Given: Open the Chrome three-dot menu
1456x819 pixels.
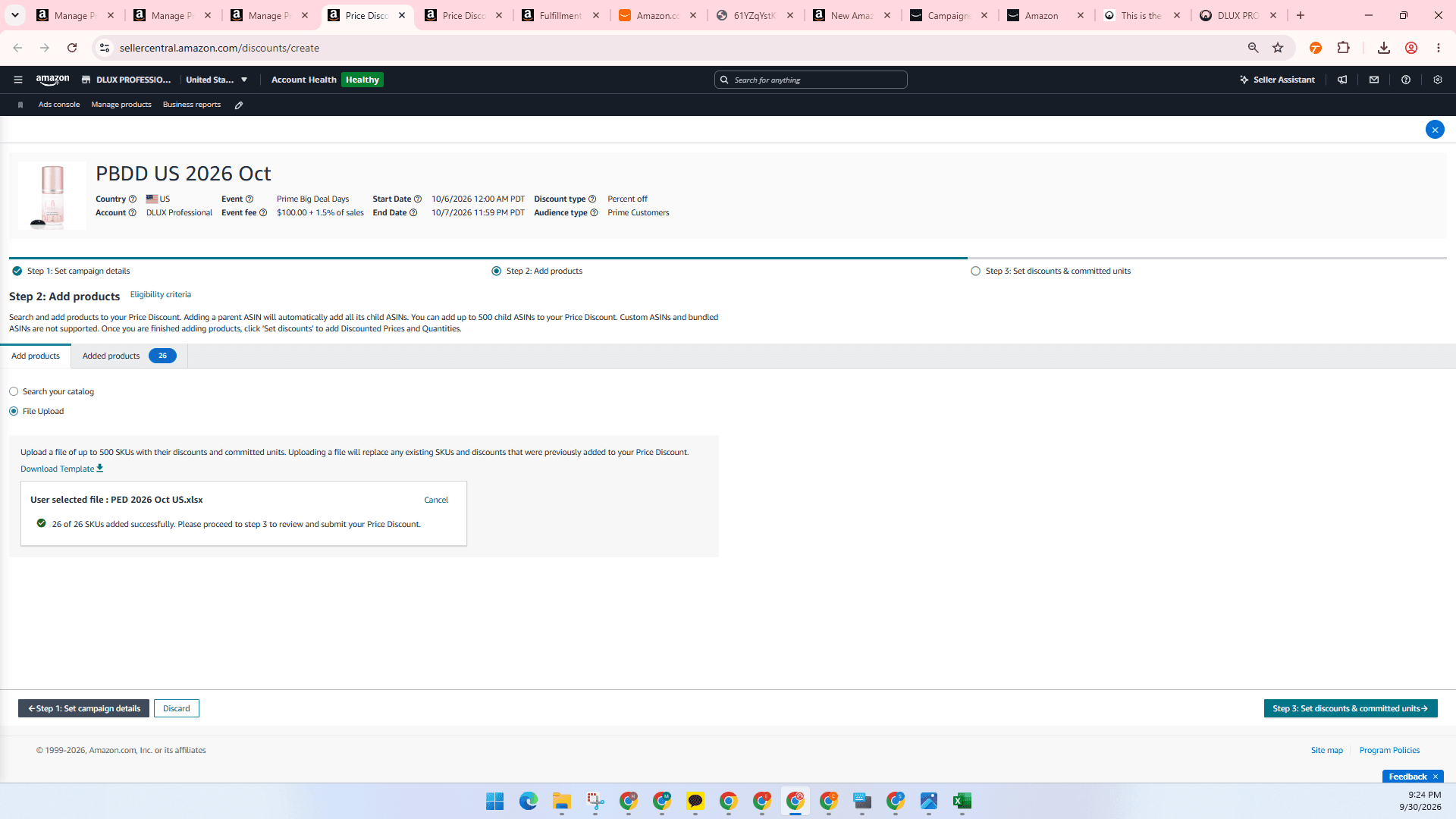Looking at the screenshot, I should [x=1439, y=48].
